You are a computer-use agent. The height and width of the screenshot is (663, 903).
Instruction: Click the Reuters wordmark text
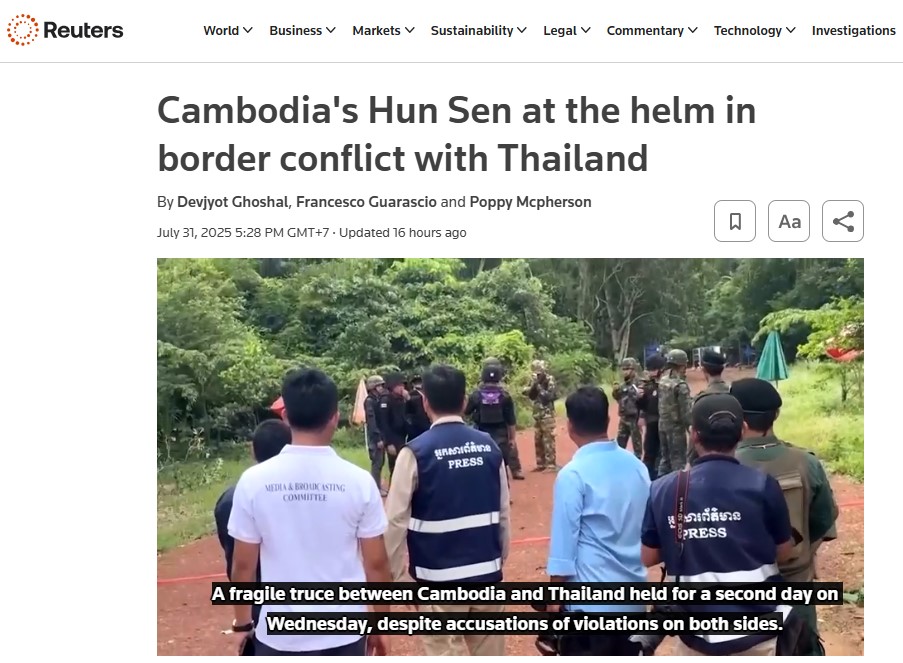pyautogui.click(x=83, y=30)
